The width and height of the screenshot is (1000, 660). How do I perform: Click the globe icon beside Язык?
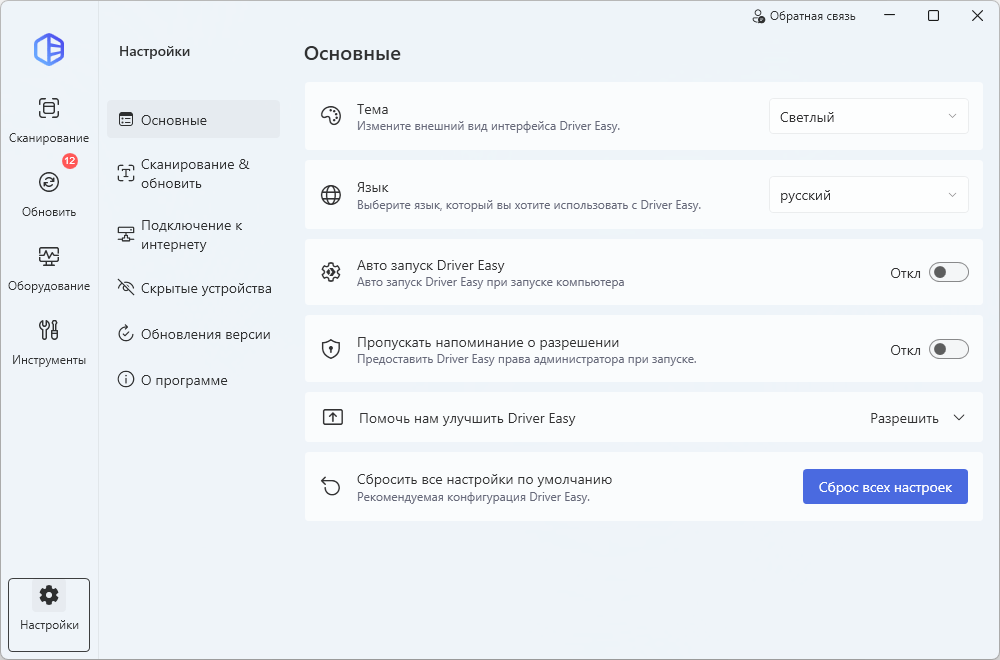pyautogui.click(x=331, y=194)
